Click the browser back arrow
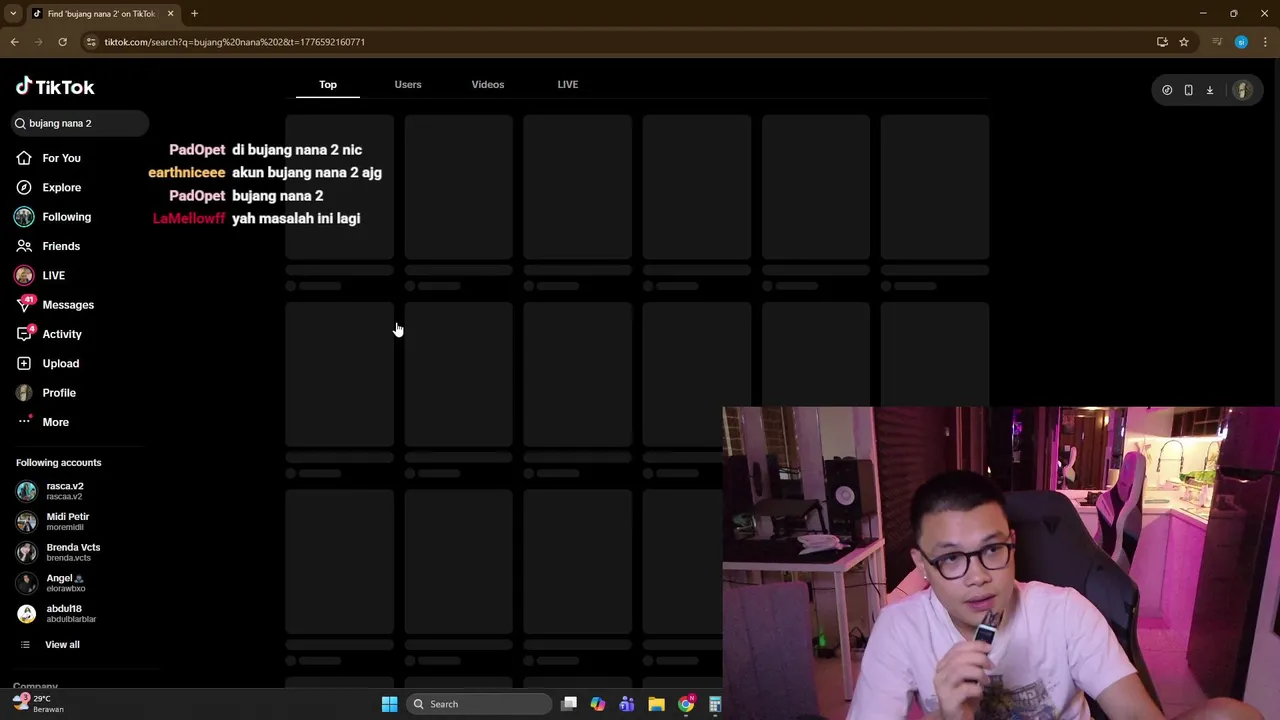 click(14, 42)
